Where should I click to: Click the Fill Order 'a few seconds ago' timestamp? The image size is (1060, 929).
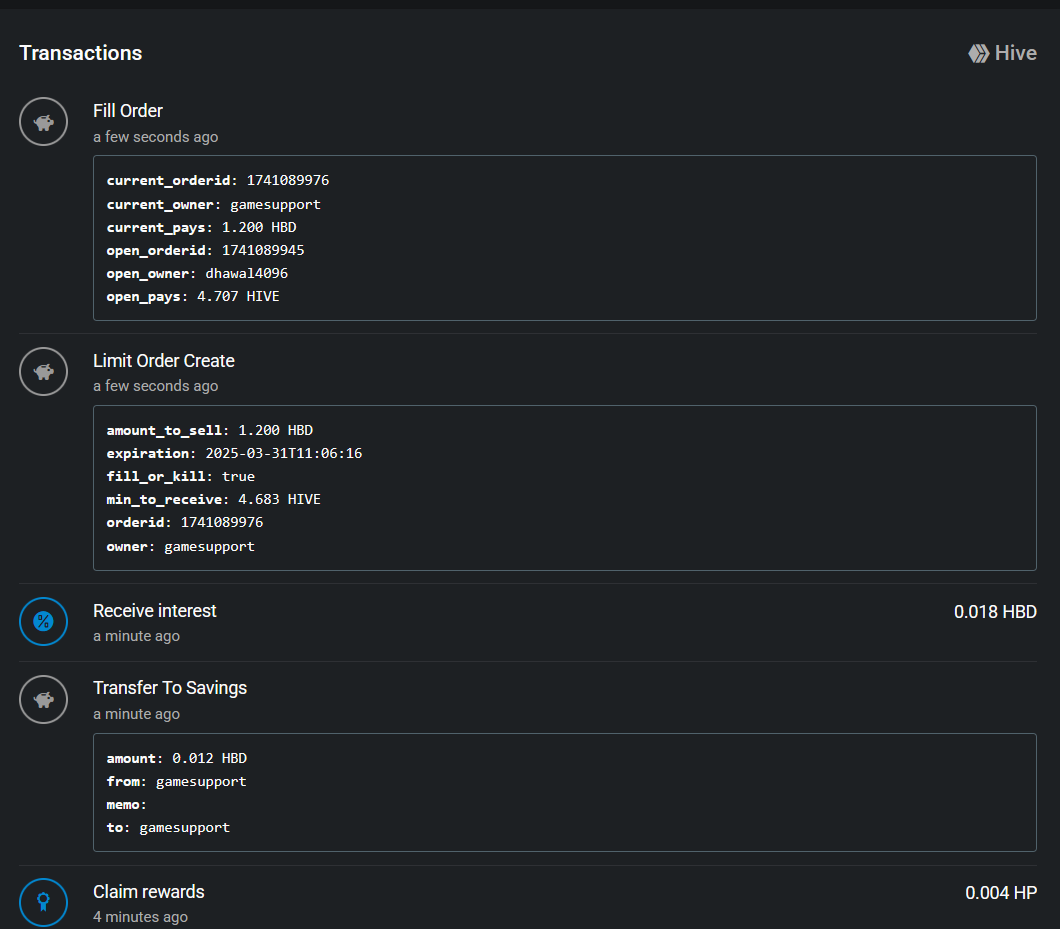point(155,137)
